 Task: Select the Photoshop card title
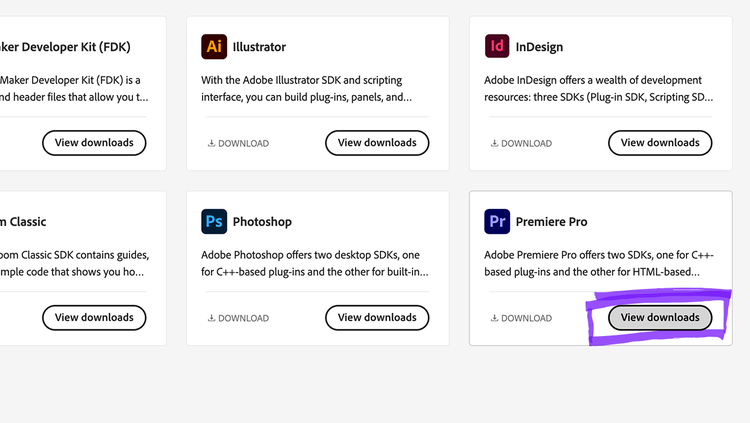(x=262, y=222)
